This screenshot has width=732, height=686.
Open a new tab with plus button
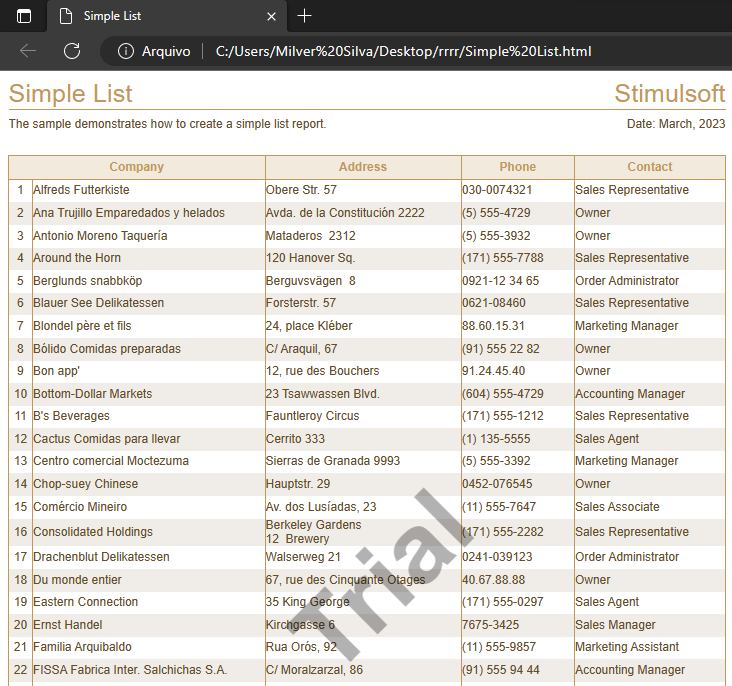click(304, 16)
